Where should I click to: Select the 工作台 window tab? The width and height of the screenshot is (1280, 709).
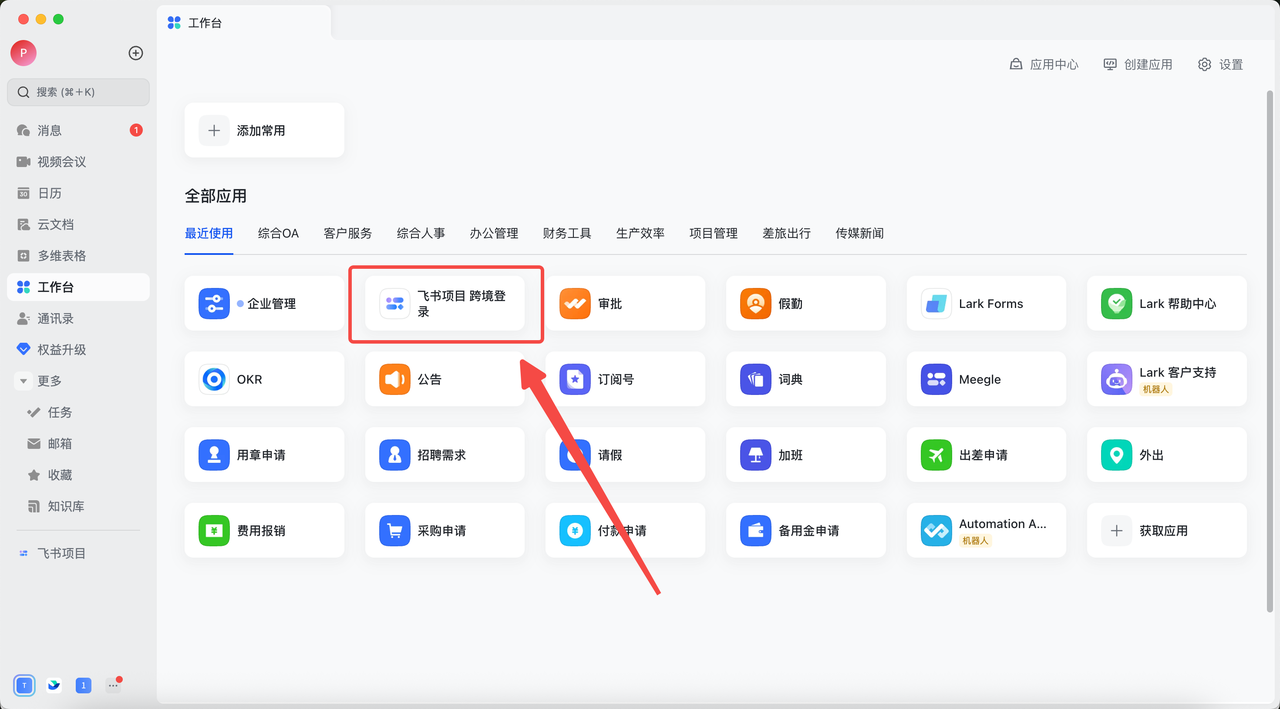244,22
